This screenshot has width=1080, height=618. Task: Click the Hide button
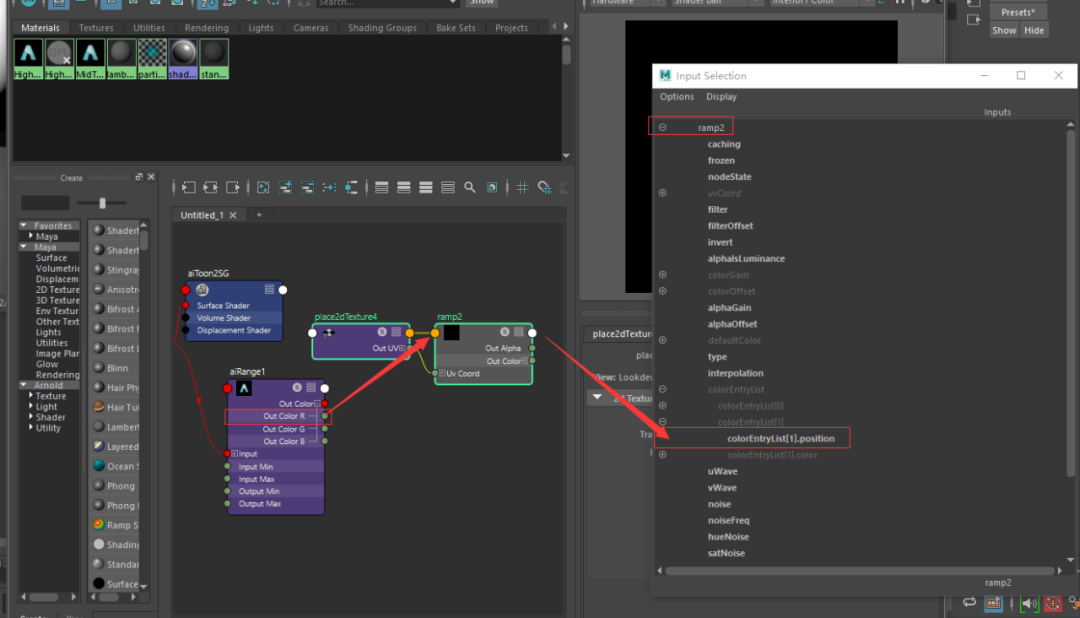click(1034, 30)
